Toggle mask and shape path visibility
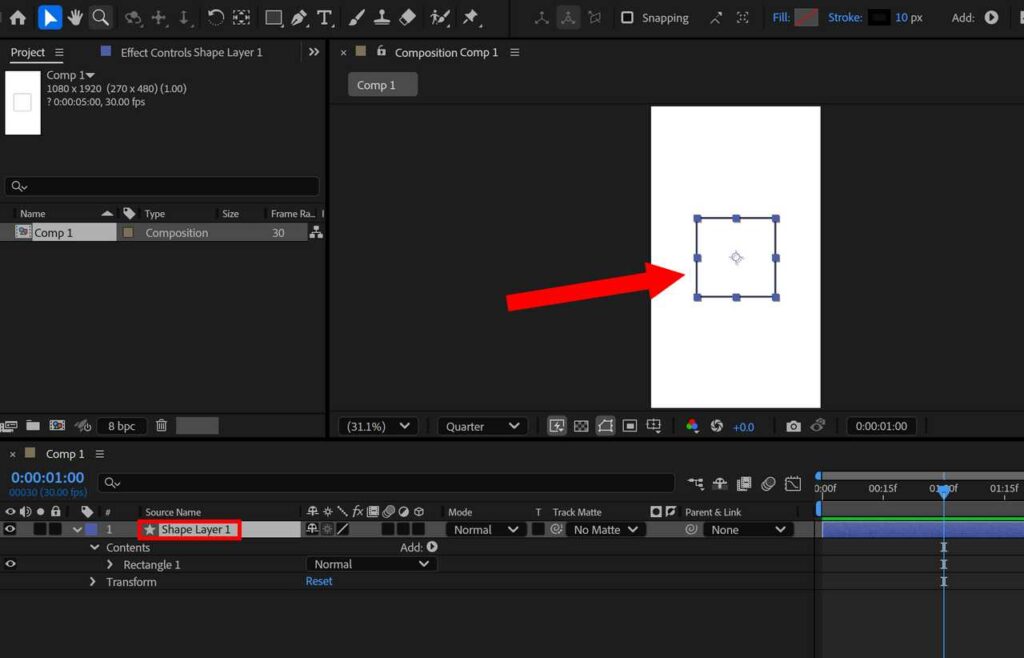 (605, 426)
